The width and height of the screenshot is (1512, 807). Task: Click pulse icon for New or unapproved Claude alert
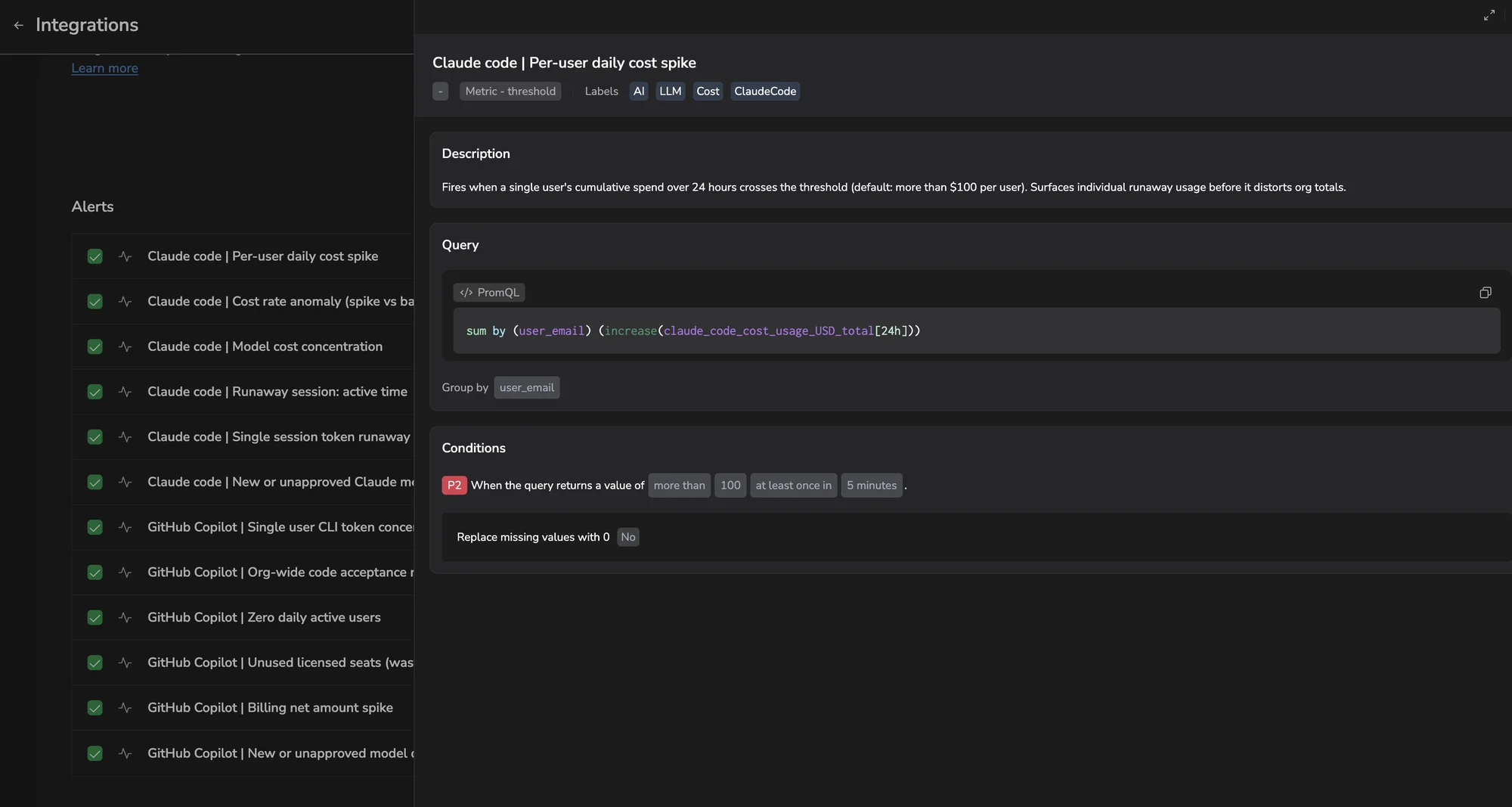125,482
